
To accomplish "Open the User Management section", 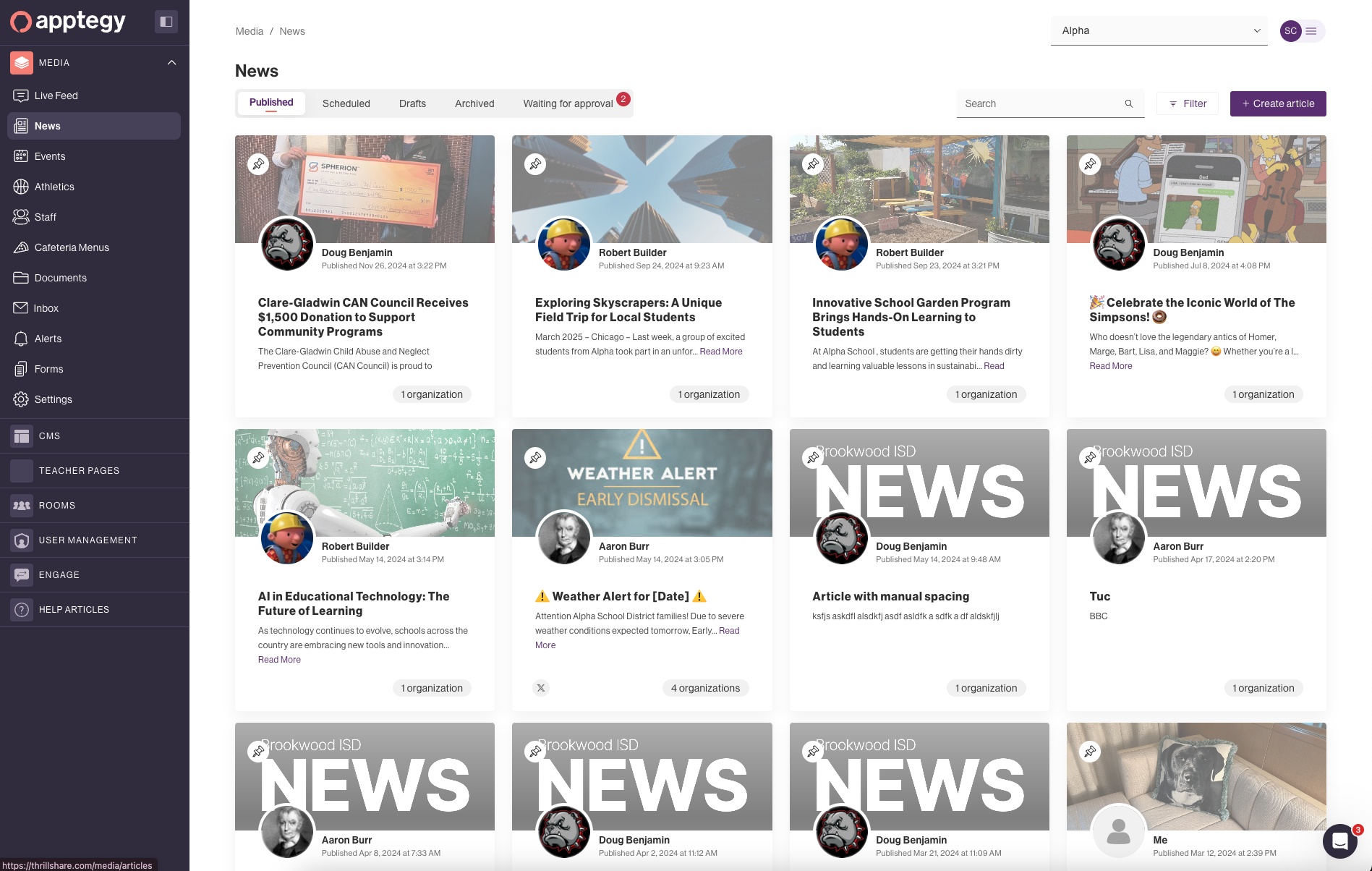I will click(95, 540).
